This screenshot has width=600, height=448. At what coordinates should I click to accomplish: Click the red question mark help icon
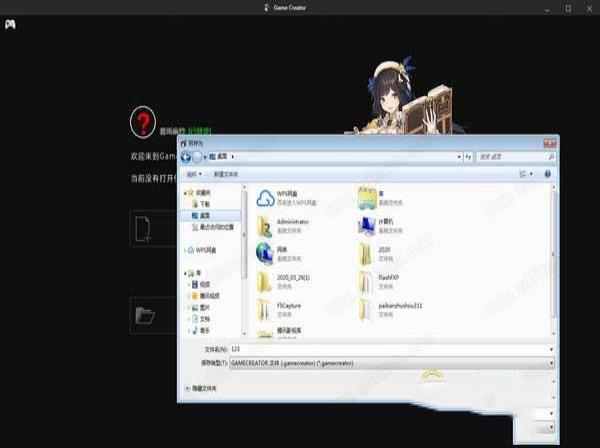tap(142, 123)
